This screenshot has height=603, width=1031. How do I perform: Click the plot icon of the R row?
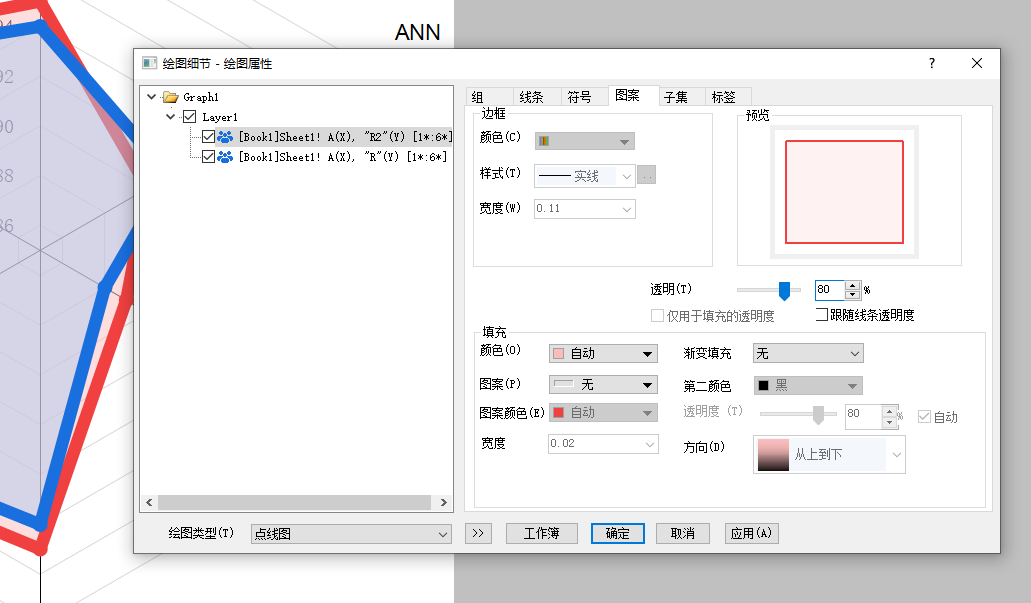(225, 157)
